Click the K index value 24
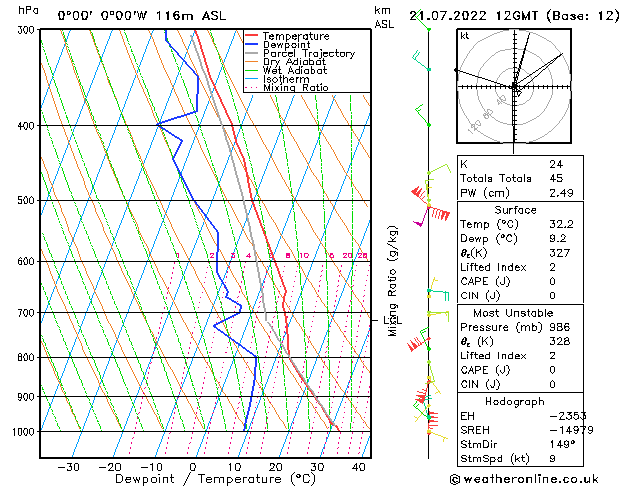This screenshot has height=486, width=629. point(556,164)
